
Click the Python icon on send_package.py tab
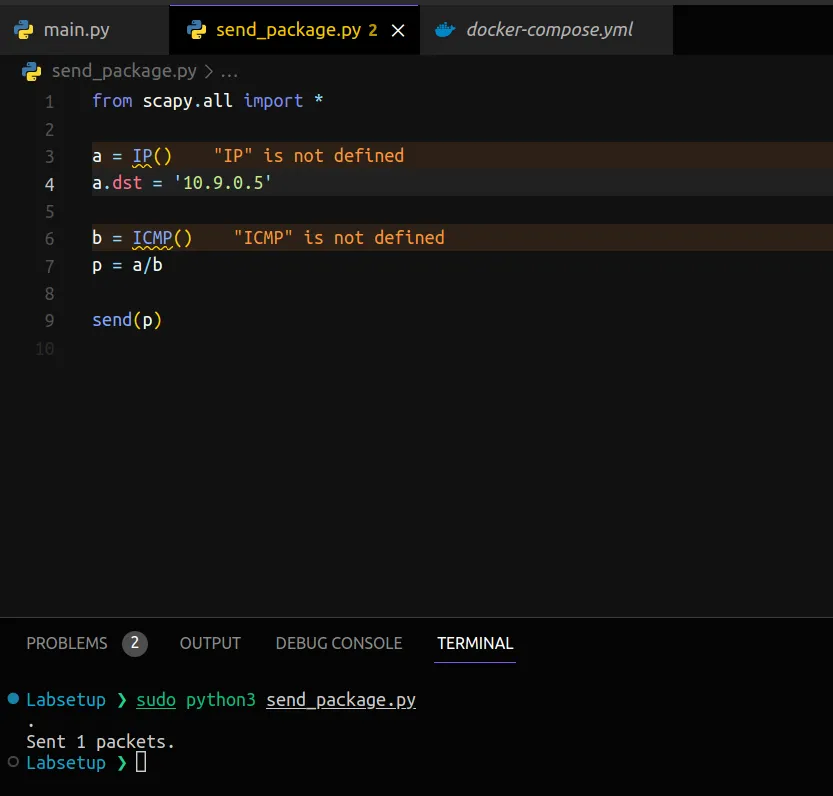(x=197, y=30)
